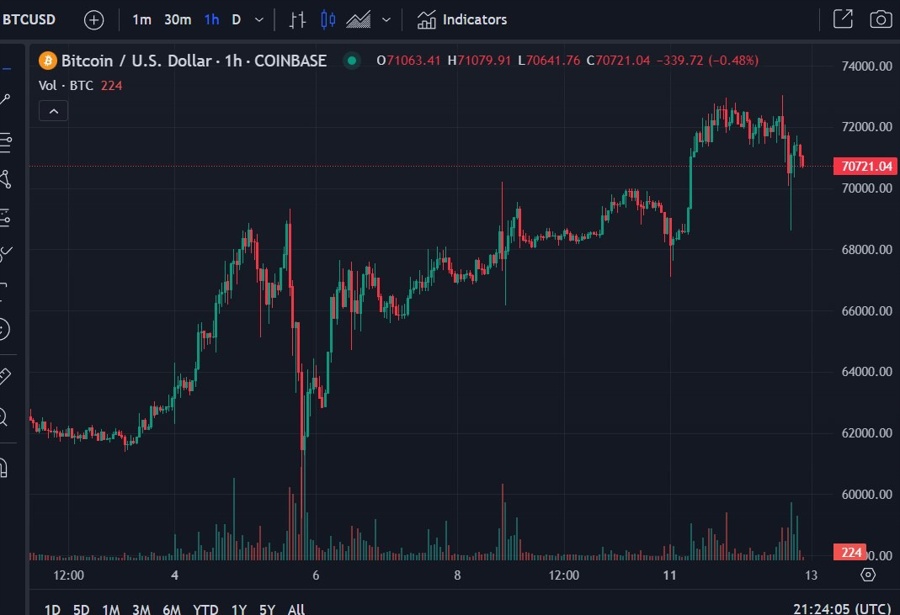Toggle the green market status dot
This screenshot has width=900, height=615.
coord(351,61)
